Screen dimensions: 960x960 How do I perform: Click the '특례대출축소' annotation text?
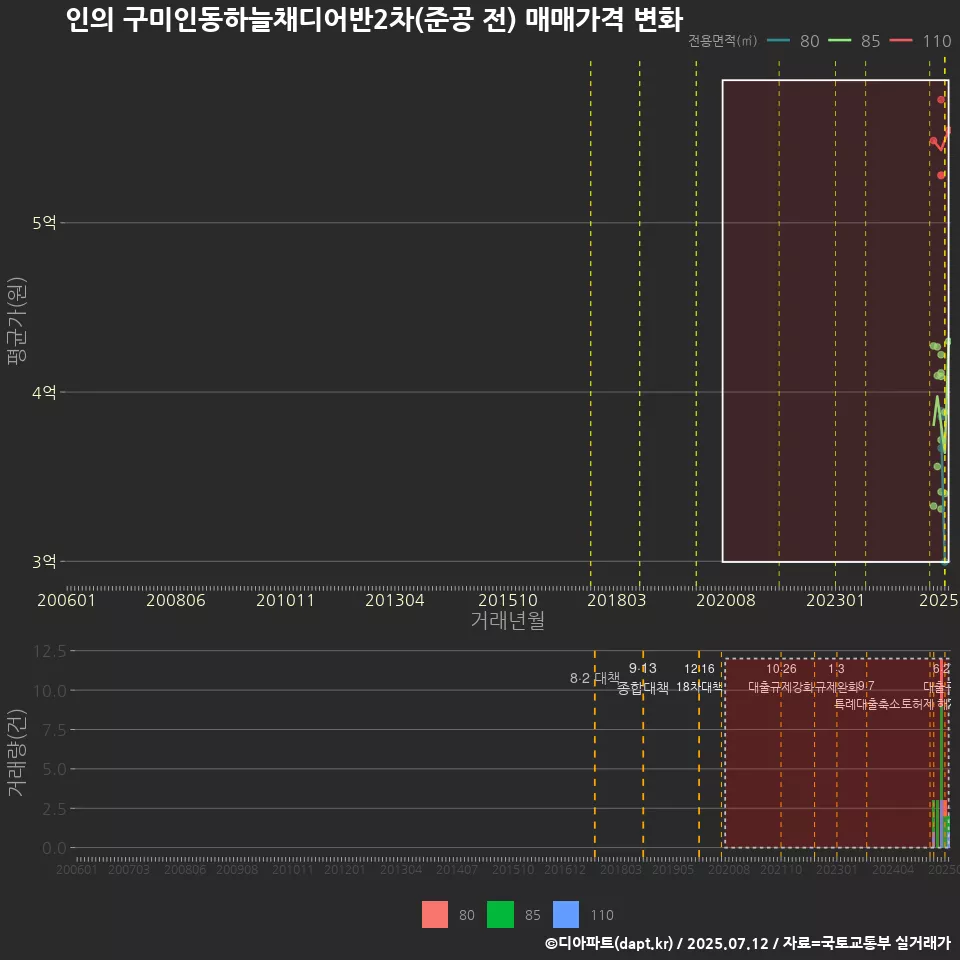point(867,704)
